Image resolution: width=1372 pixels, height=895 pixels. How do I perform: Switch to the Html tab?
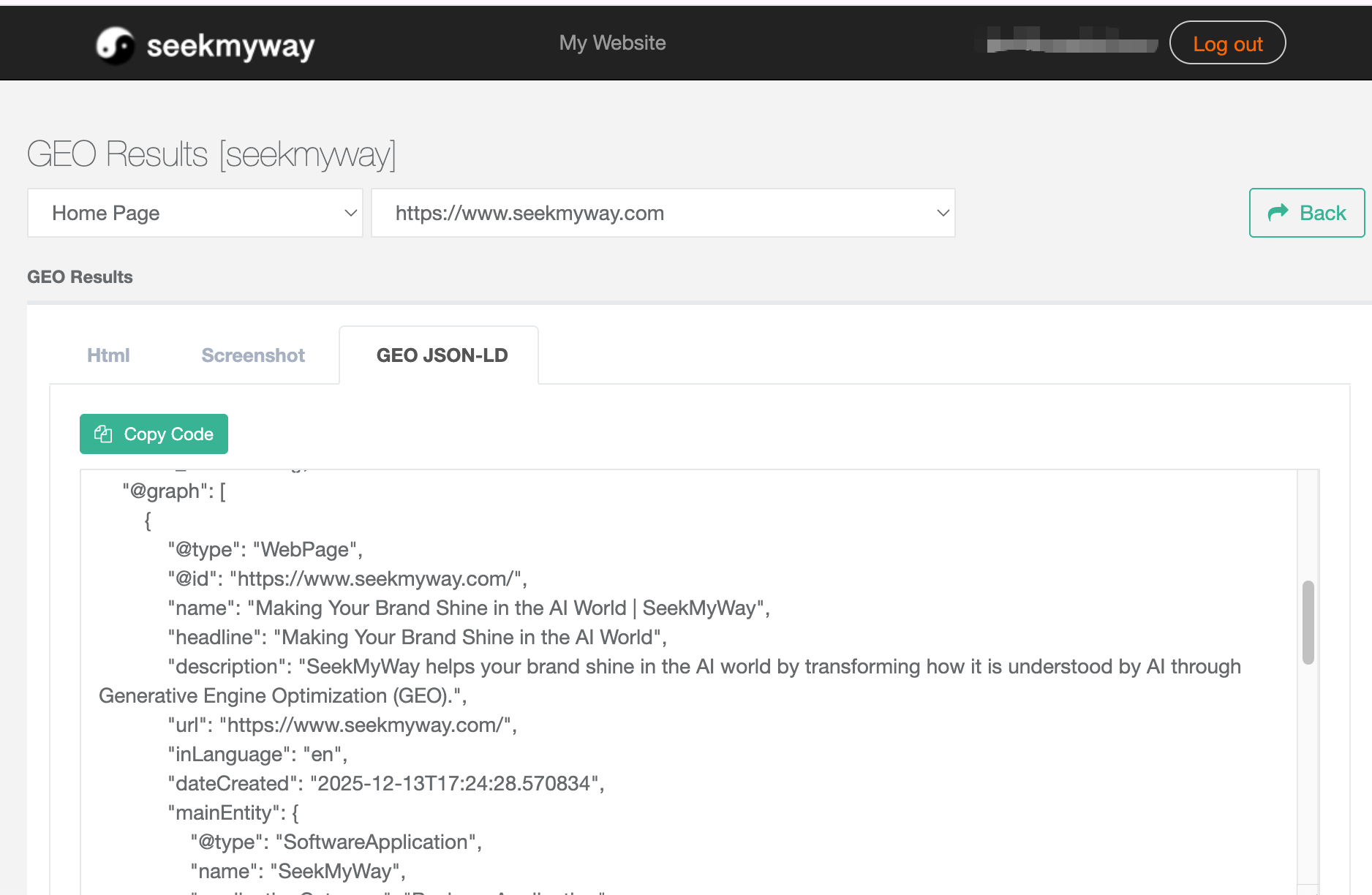click(108, 355)
